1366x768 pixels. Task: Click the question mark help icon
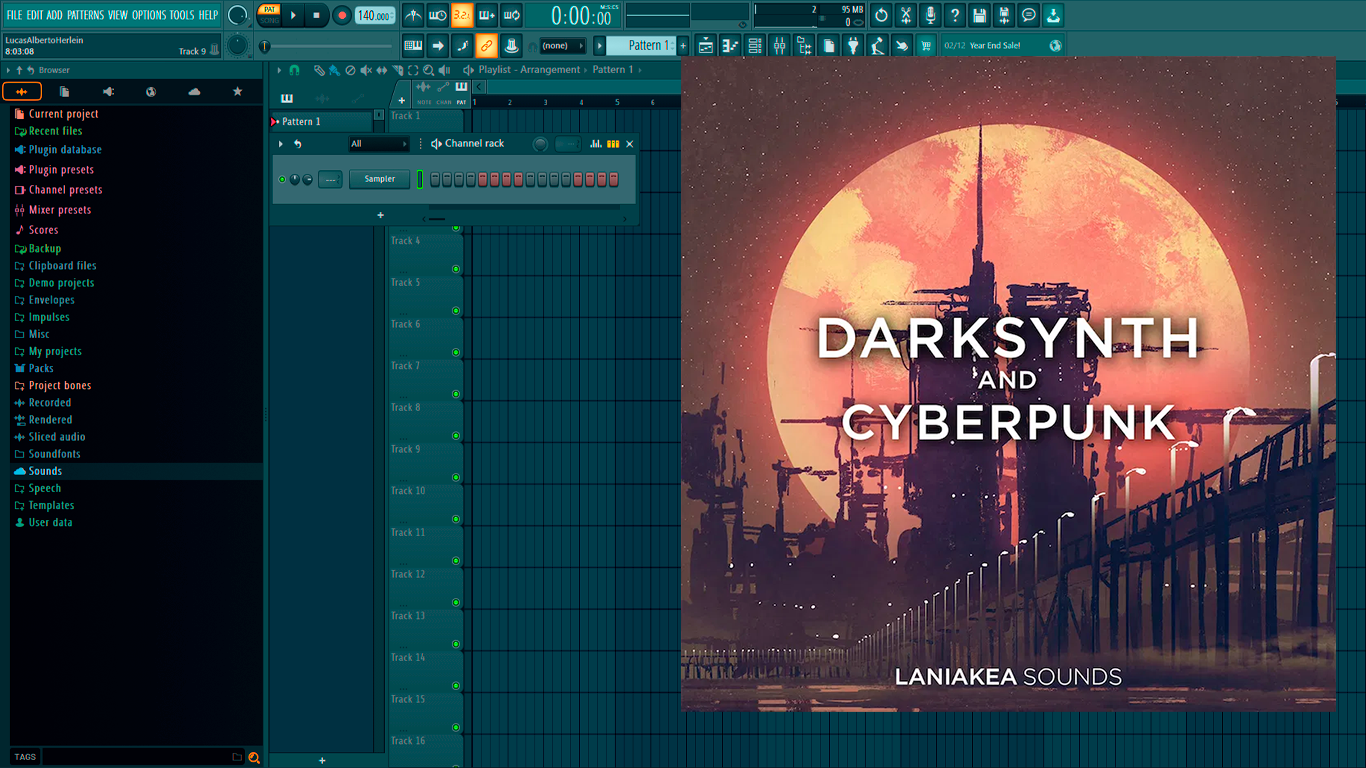pyautogui.click(x=955, y=15)
